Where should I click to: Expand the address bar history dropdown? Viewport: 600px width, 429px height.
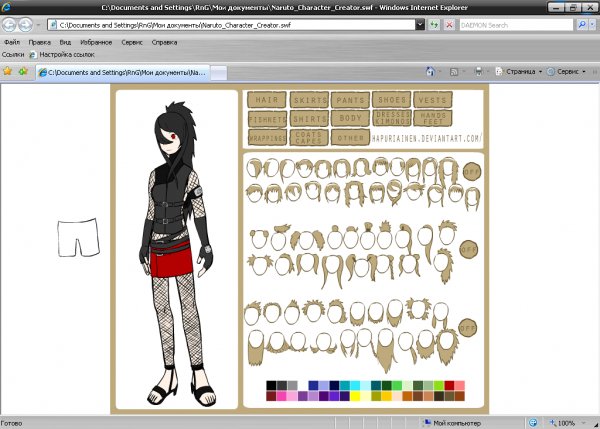click(x=420, y=25)
